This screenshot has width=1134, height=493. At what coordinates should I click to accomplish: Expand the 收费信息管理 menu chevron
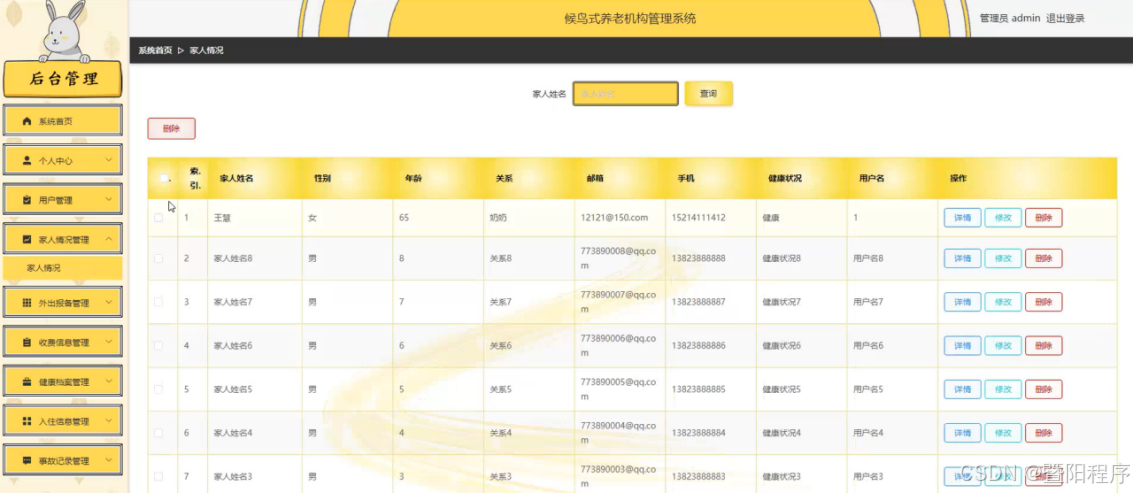109,342
